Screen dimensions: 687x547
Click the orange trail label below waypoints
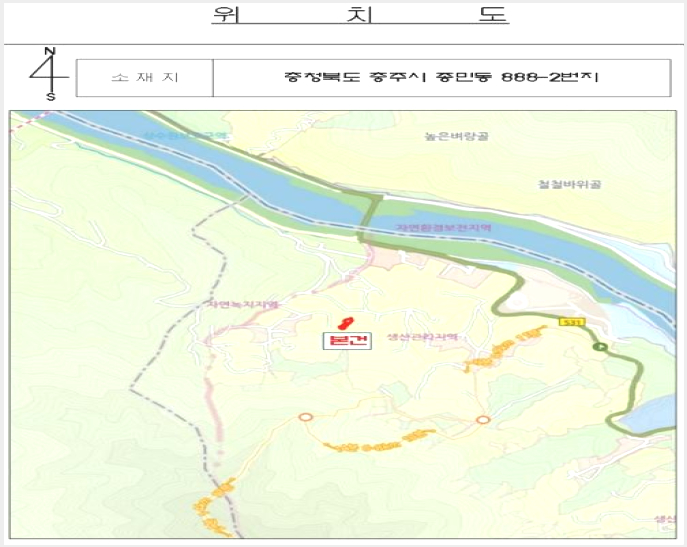tap(379, 442)
